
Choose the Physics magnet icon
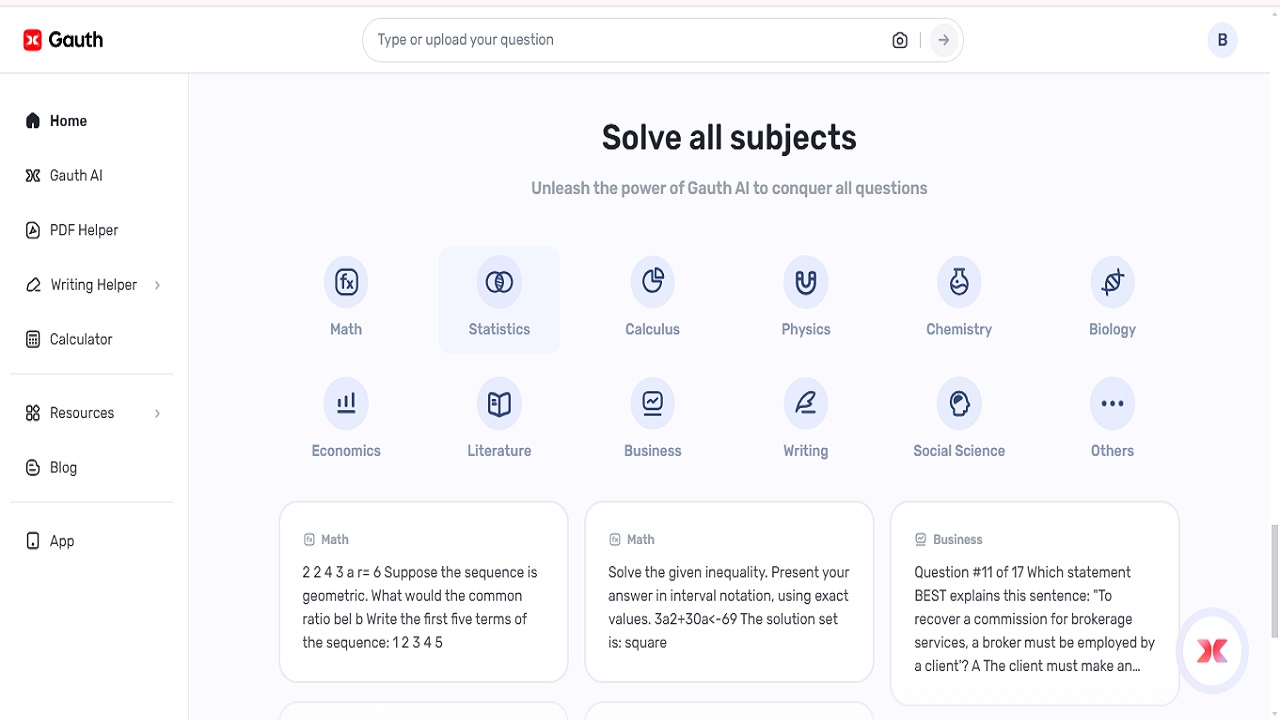tap(806, 283)
